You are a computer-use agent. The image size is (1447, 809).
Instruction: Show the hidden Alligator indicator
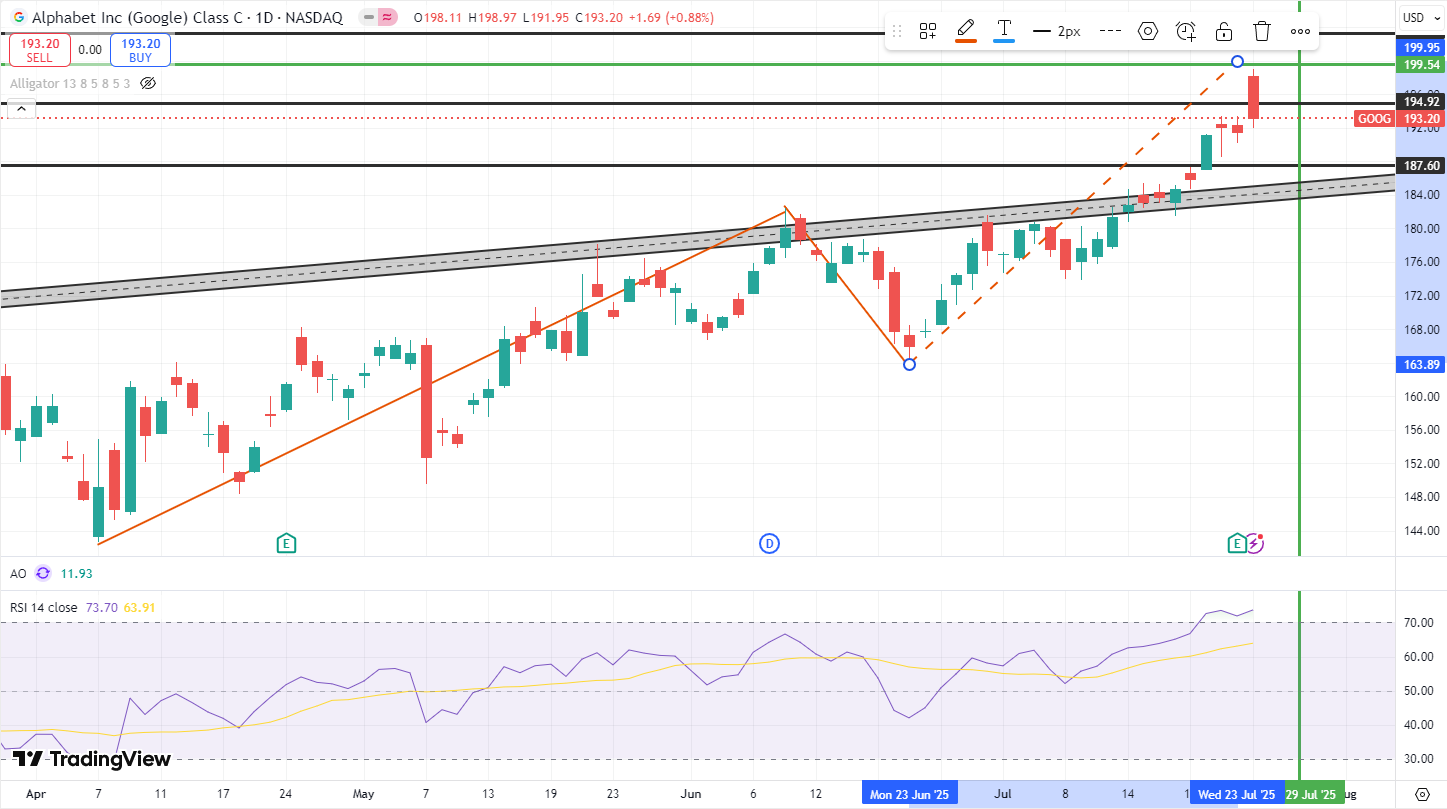[x=148, y=84]
